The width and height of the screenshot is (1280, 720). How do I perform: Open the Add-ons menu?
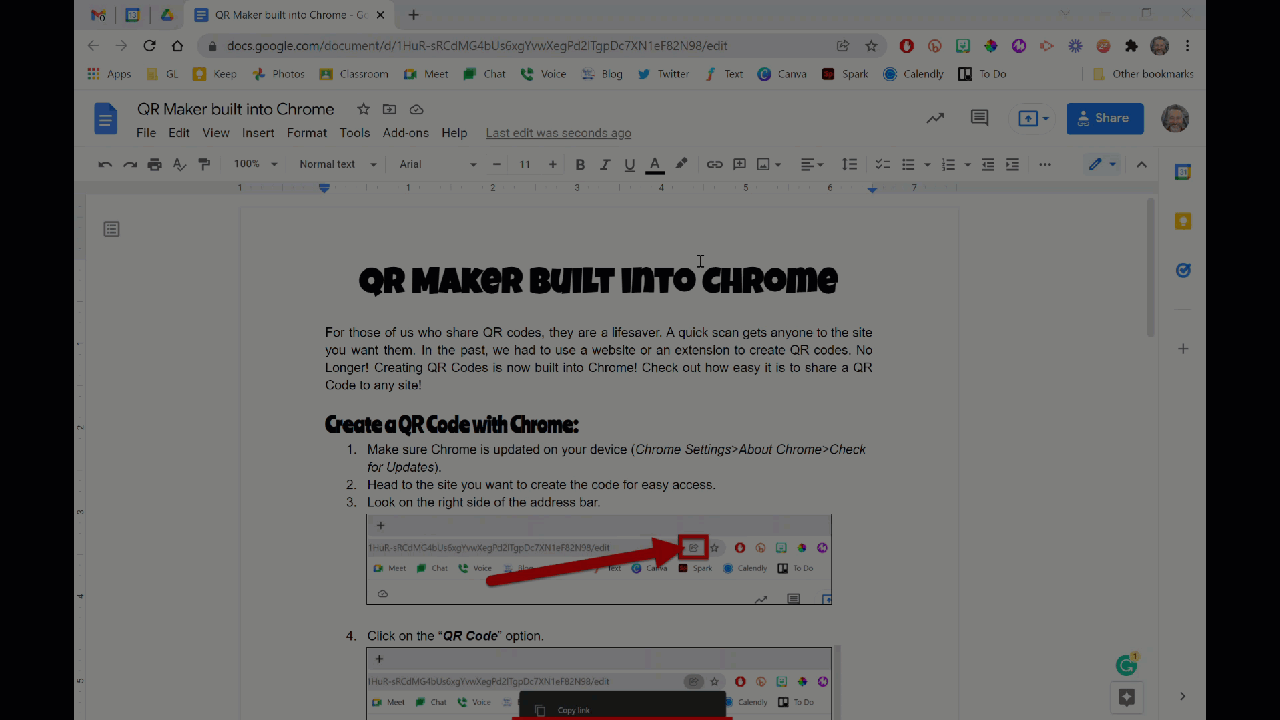(406, 133)
